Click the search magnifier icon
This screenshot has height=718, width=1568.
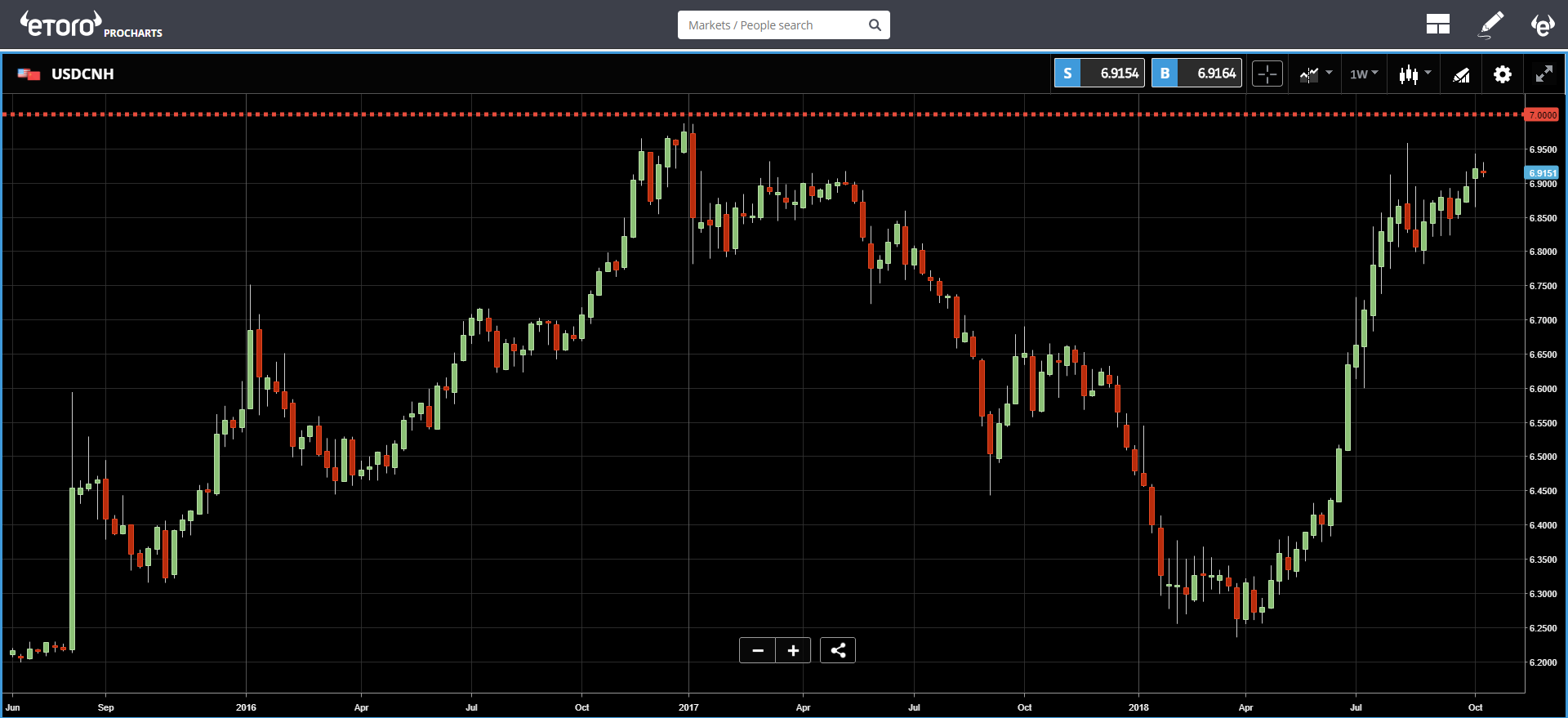coord(875,25)
